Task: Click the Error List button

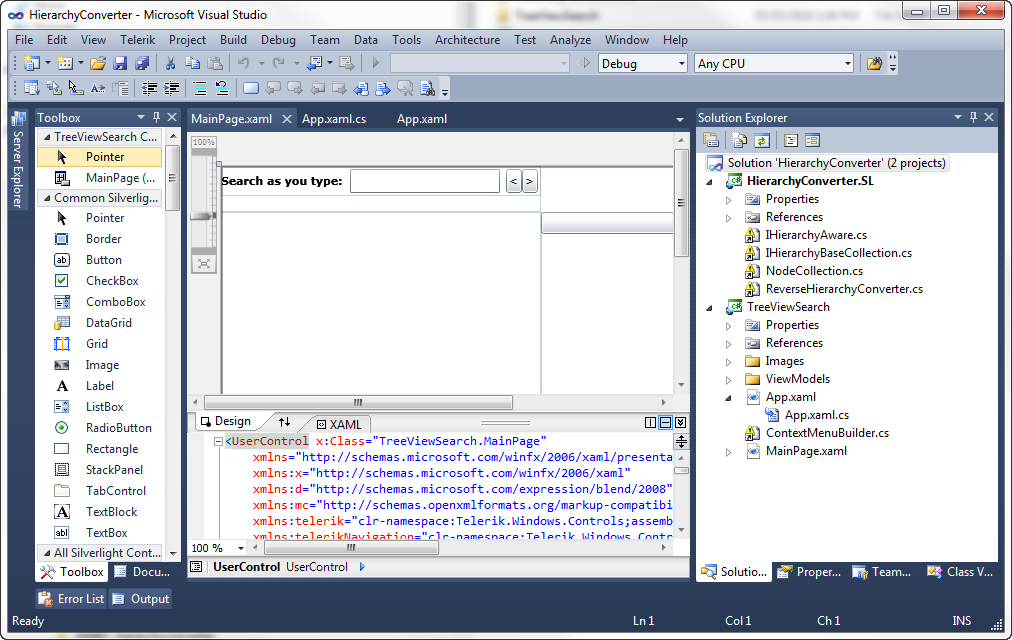Action: (x=72, y=599)
